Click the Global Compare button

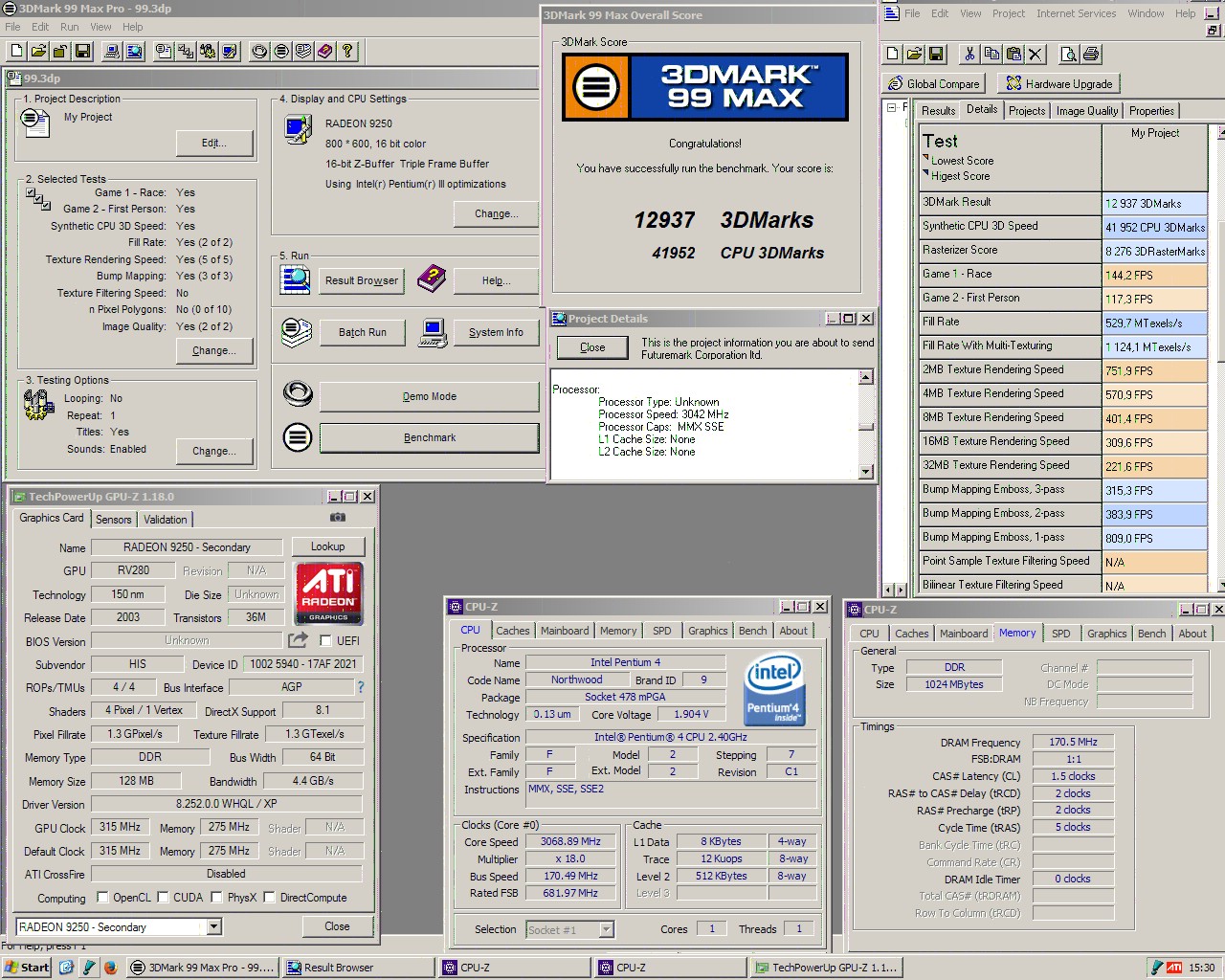(x=933, y=83)
